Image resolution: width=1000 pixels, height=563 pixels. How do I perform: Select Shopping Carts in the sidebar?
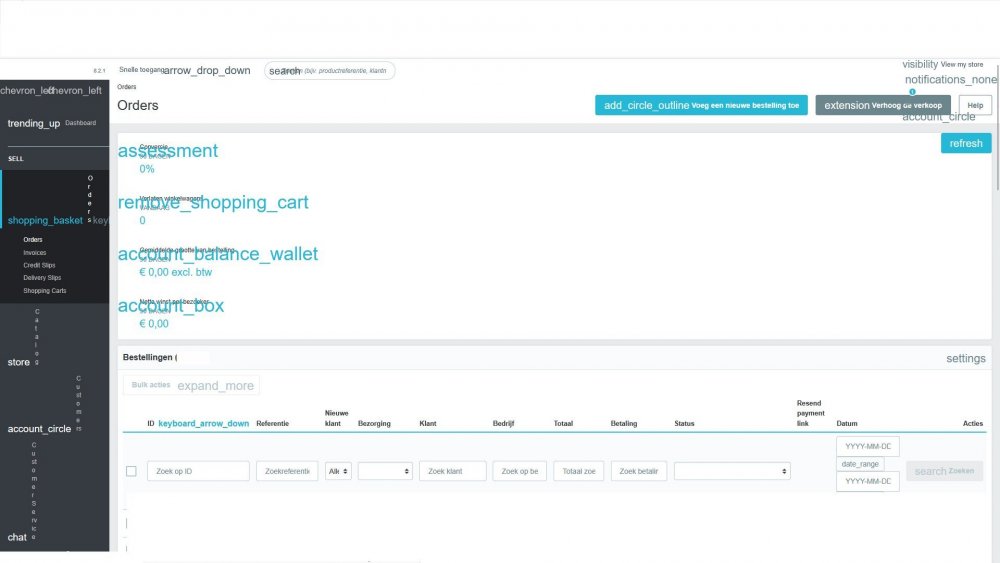[x=45, y=291]
